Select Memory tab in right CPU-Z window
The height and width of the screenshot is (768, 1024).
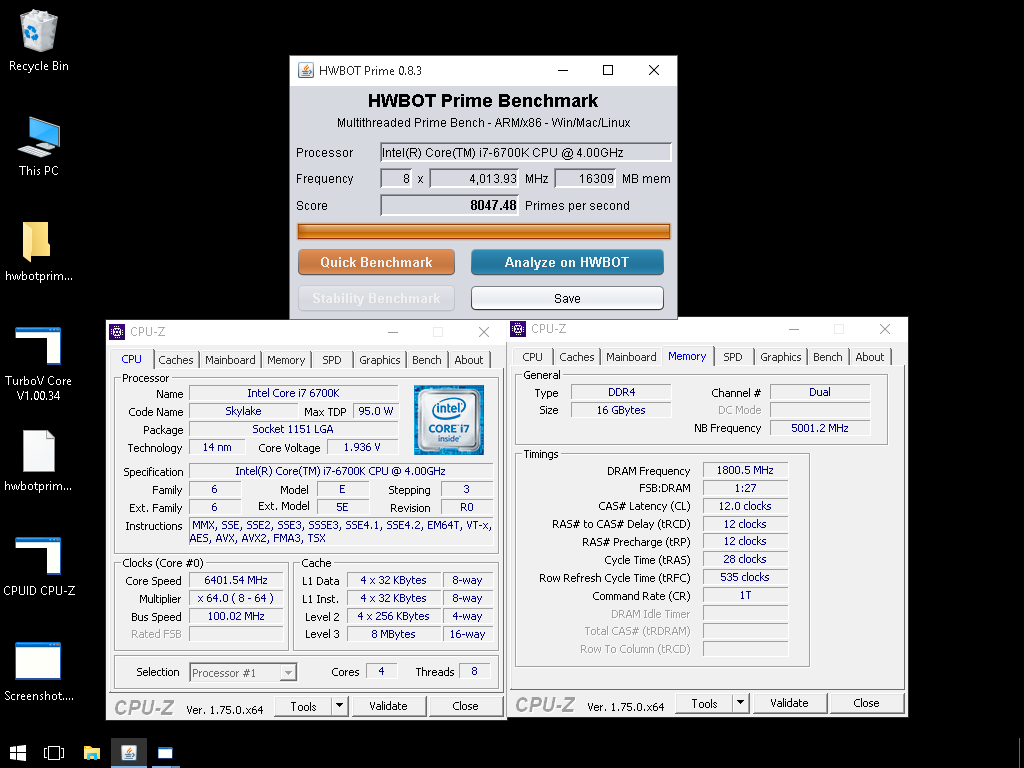tap(687, 356)
